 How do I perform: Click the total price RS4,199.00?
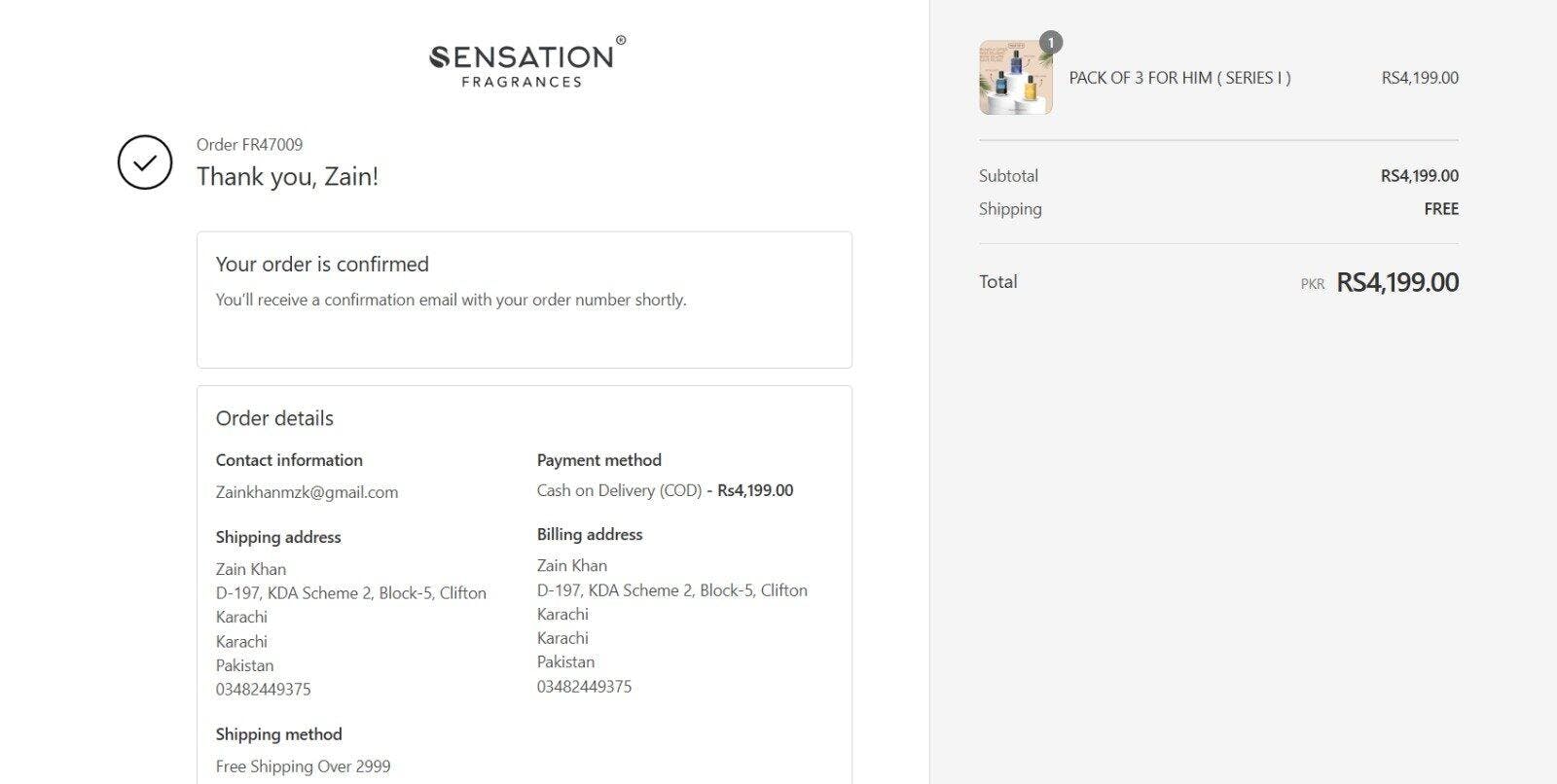1397,283
